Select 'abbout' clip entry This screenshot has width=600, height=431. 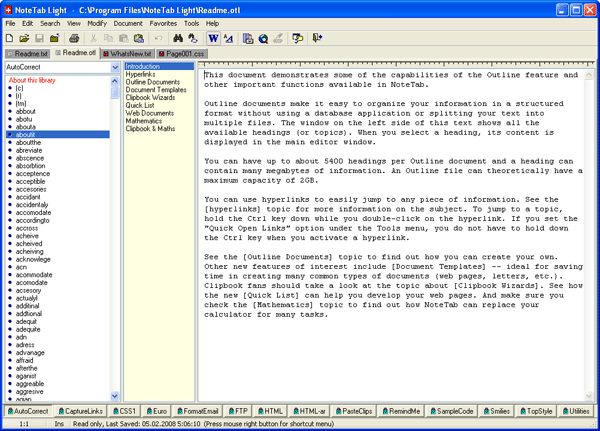pyautogui.click(x=26, y=111)
